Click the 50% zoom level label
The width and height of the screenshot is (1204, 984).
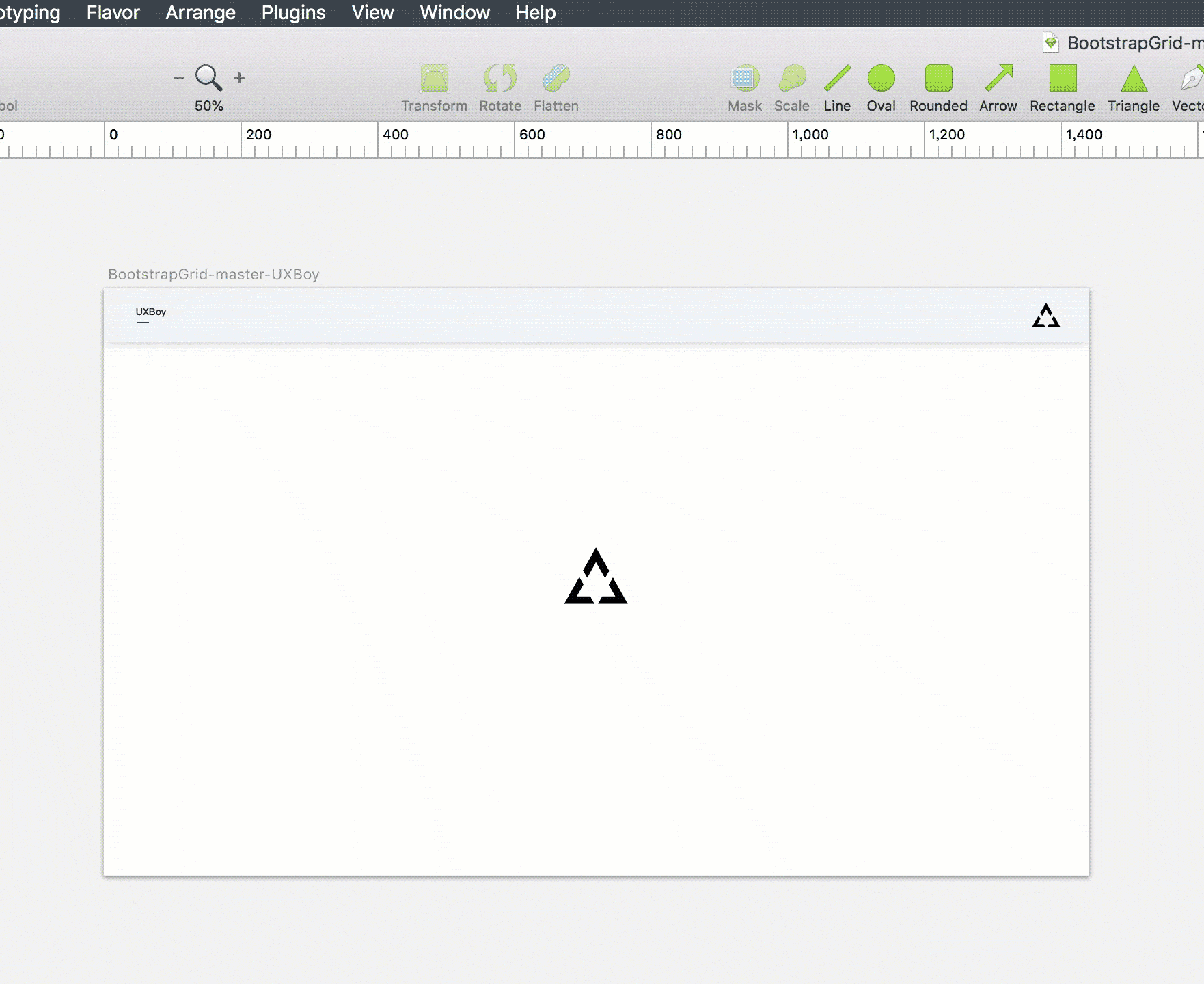tap(208, 106)
